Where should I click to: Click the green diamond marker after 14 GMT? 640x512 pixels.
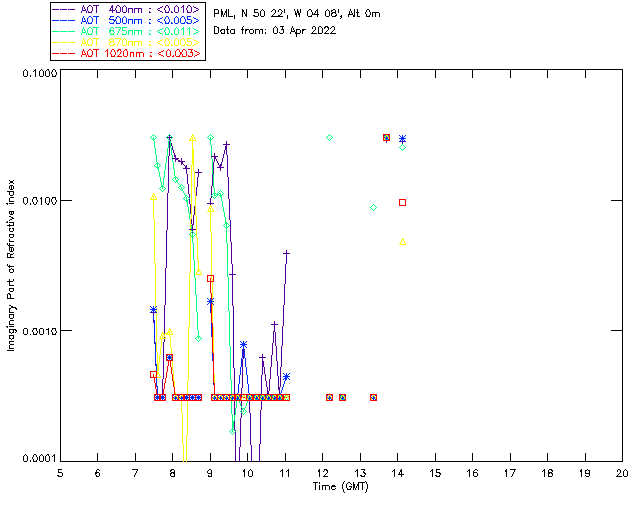point(402,147)
